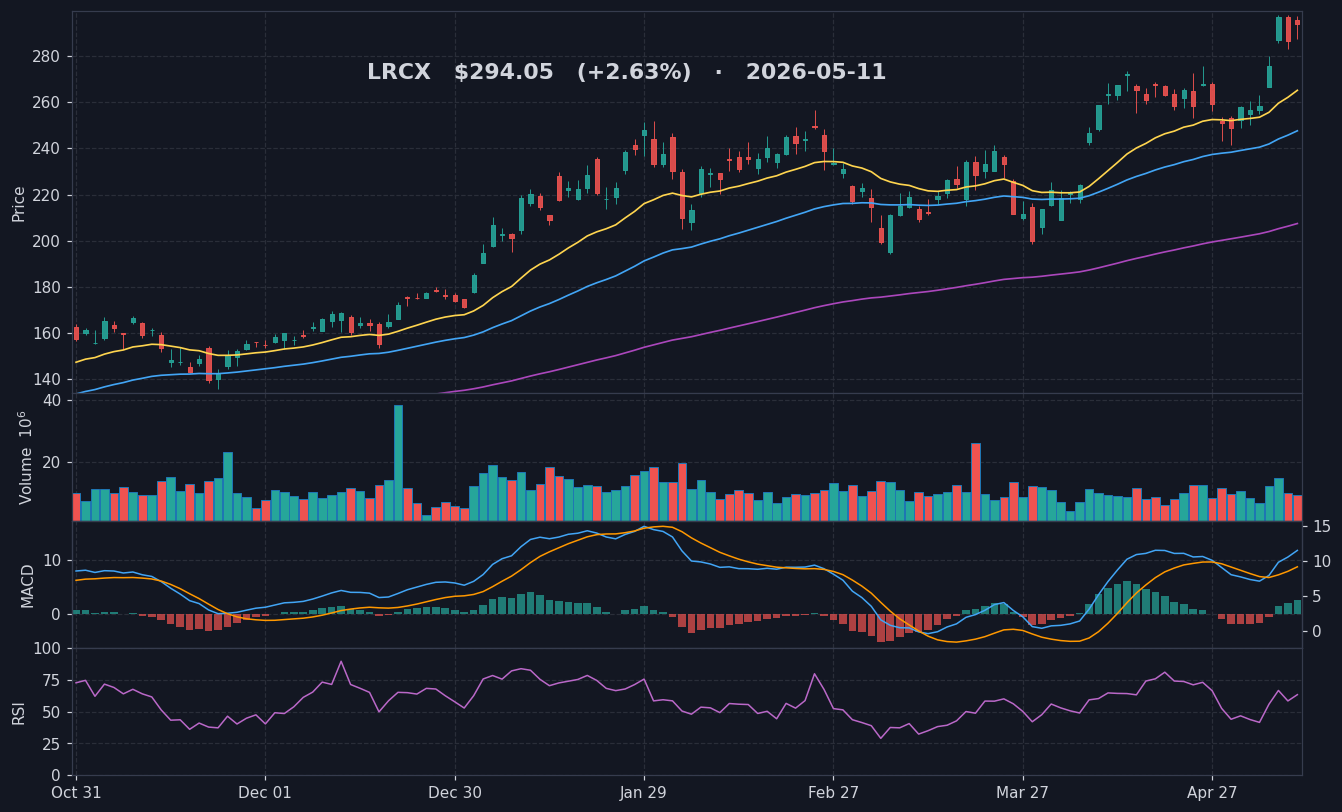The width and height of the screenshot is (1342, 812).
Task: Click the 180 price tick label
Action: (x=46, y=287)
